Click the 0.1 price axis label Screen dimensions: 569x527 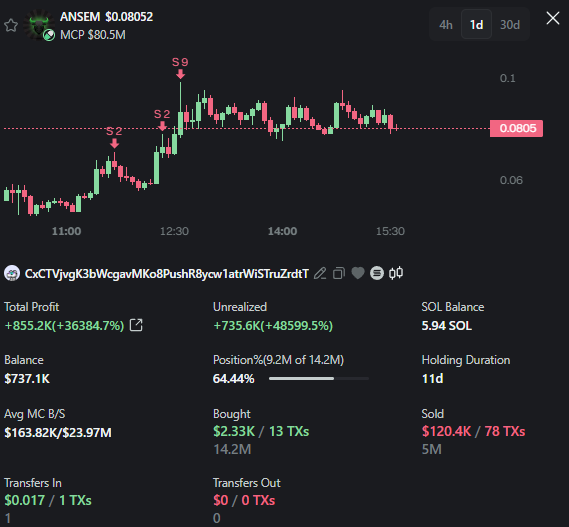click(507, 78)
